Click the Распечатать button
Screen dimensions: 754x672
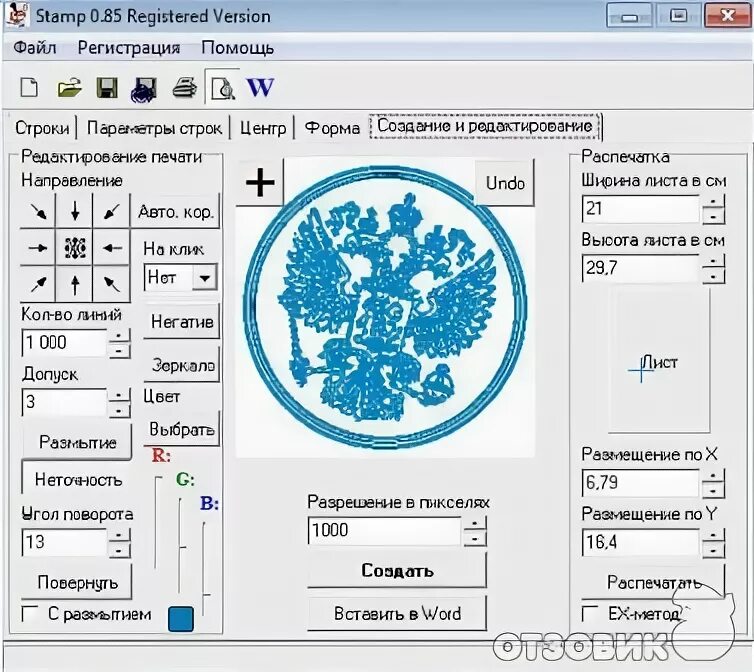coord(653,583)
